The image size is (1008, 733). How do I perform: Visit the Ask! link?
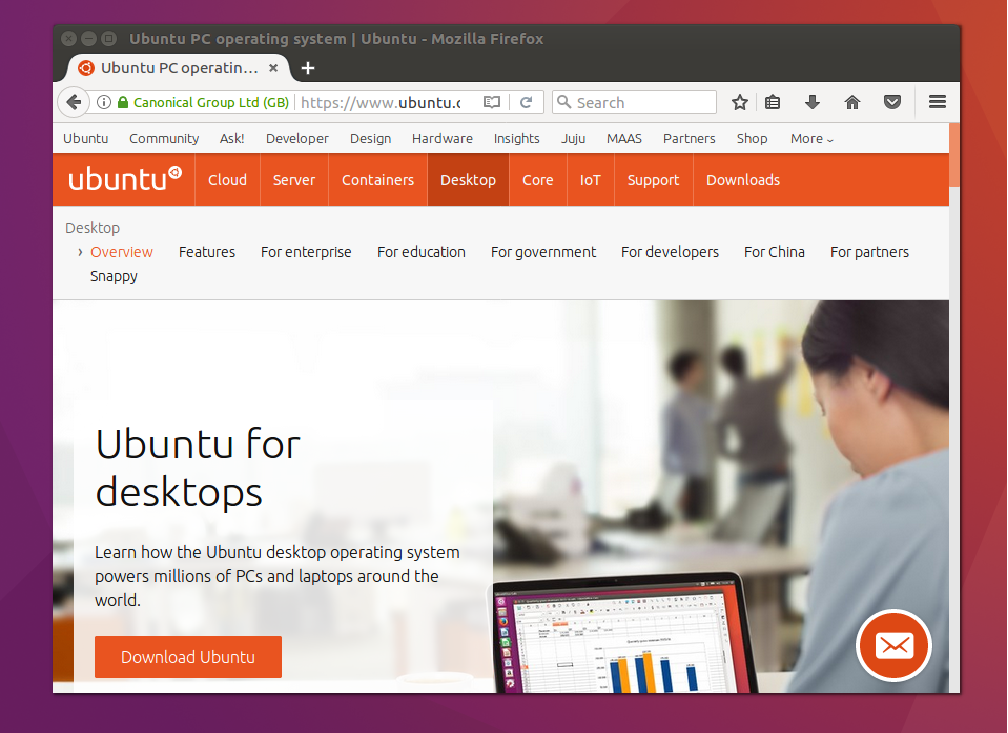[232, 139]
